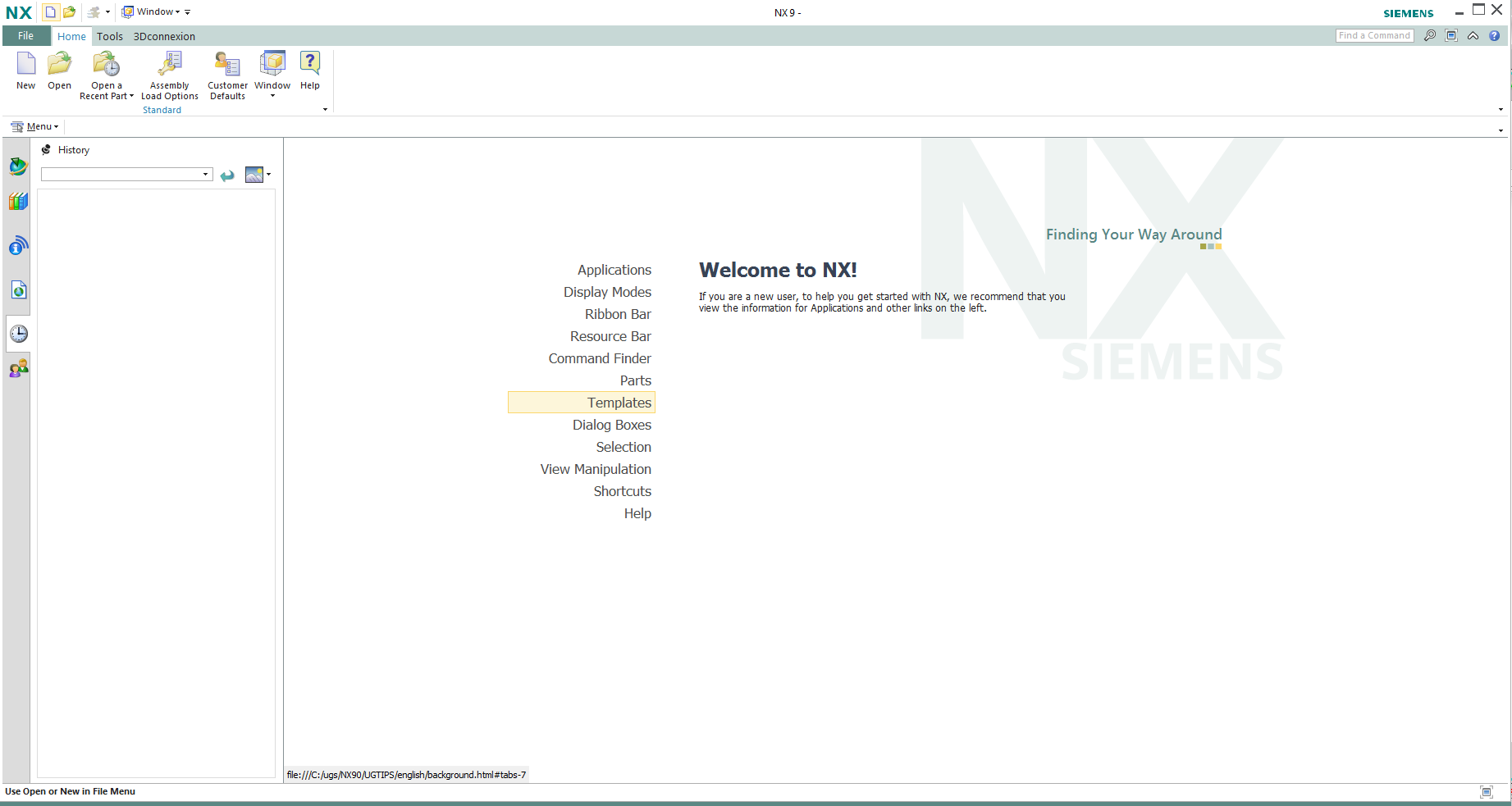Open HD3D Tools tab in resource bar
The height and width of the screenshot is (806, 1512).
coord(18,245)
